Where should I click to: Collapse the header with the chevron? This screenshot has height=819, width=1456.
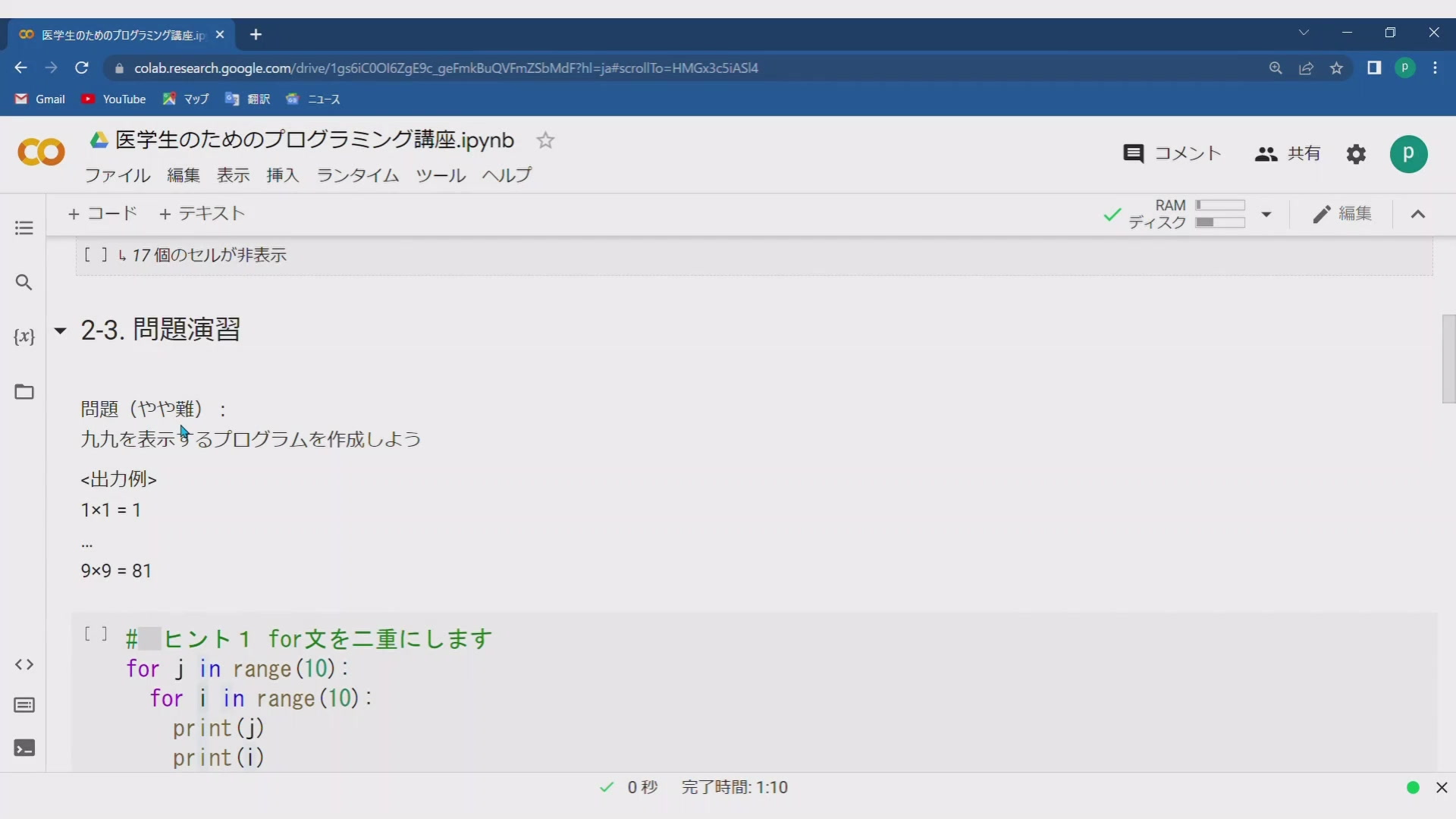pos(1417,215)
